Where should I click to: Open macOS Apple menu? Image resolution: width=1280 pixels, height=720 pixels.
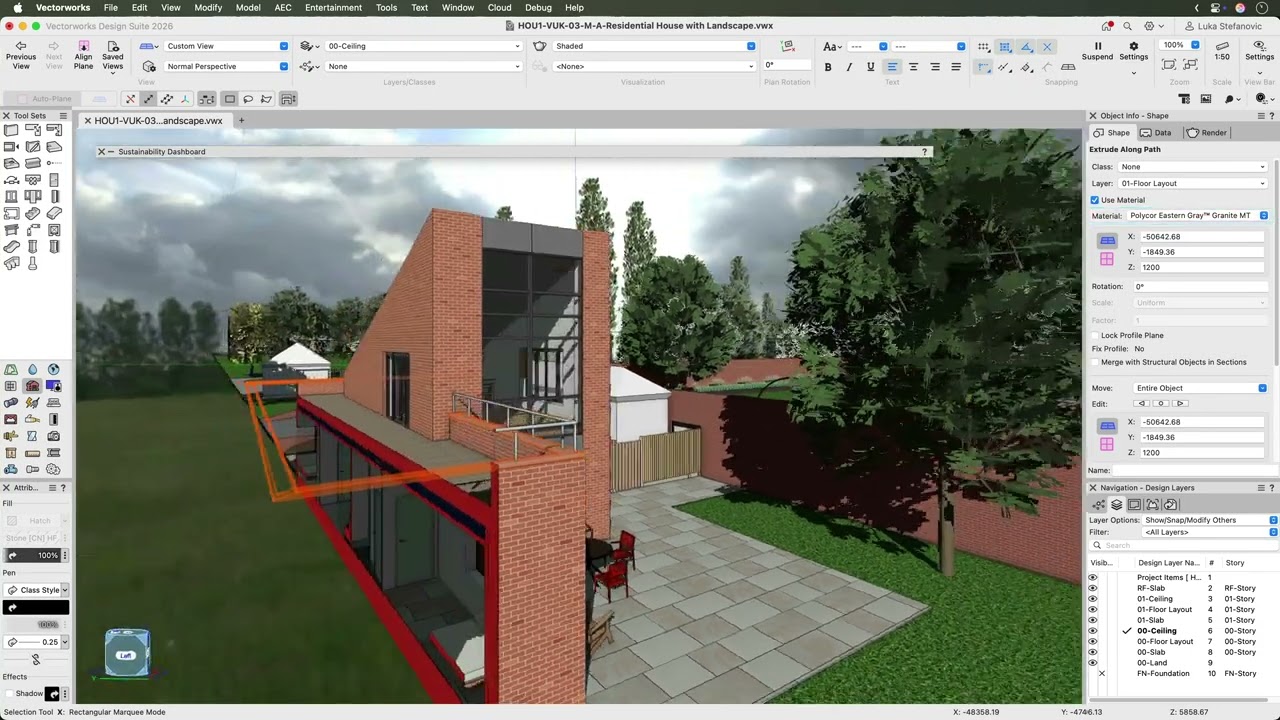(18, 7)
